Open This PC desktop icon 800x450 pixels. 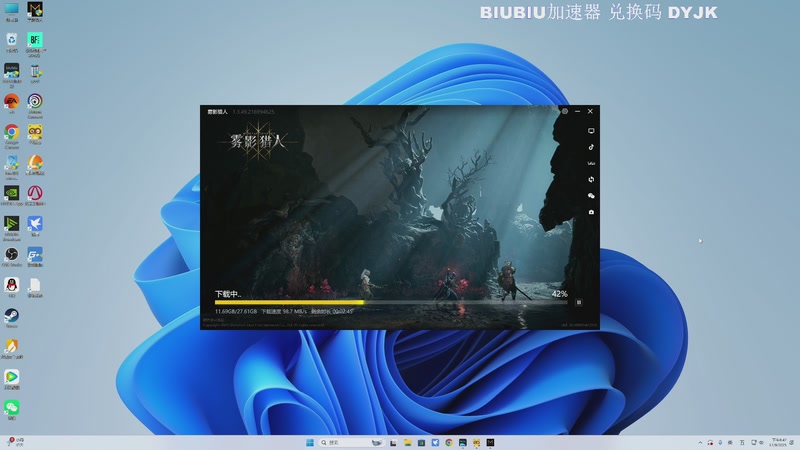(x=11, y=12)
